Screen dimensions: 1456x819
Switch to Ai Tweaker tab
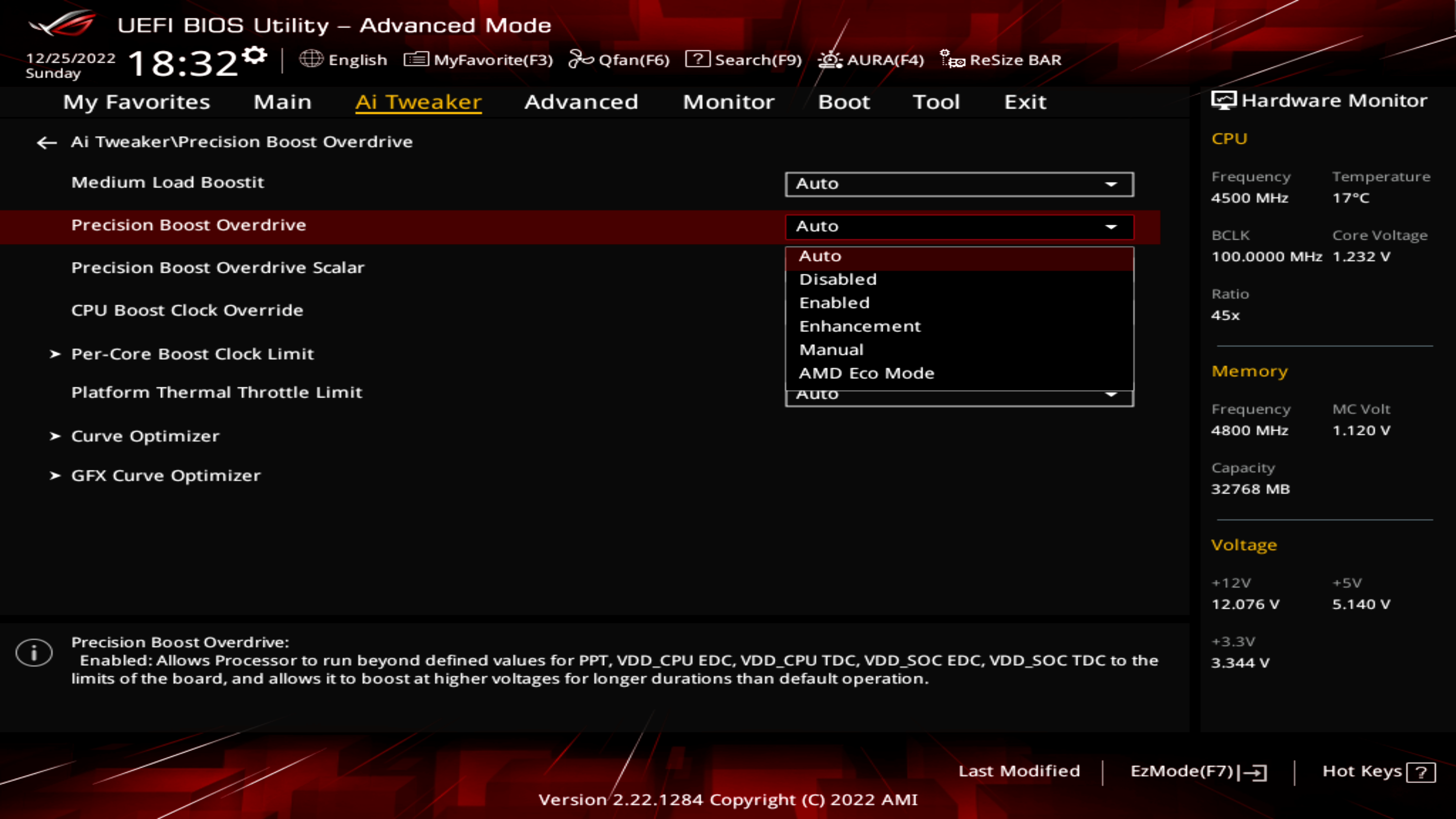click(x=418, y=101)
